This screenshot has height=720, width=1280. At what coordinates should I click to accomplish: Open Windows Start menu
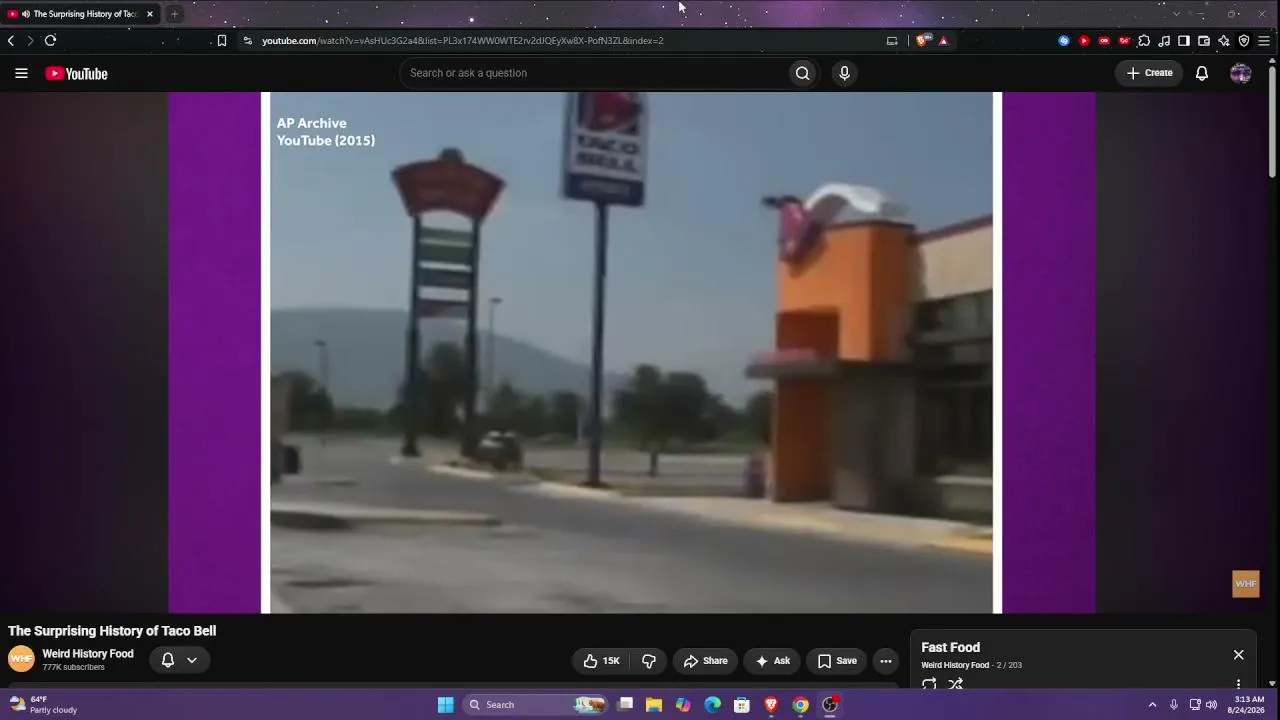click(x=445, y=705)
